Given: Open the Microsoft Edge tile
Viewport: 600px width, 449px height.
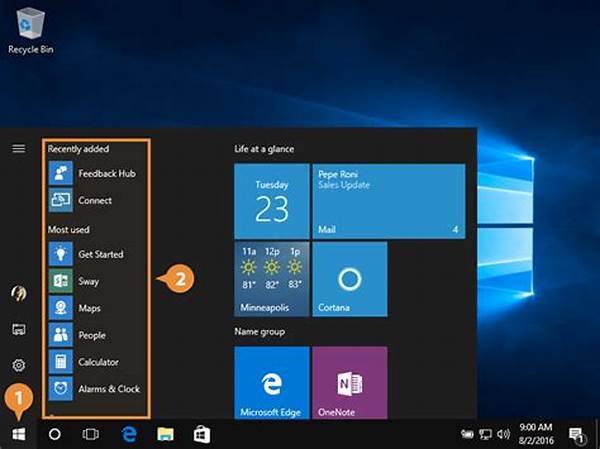Looking at the screenshot, I should [x=272, y=383].
